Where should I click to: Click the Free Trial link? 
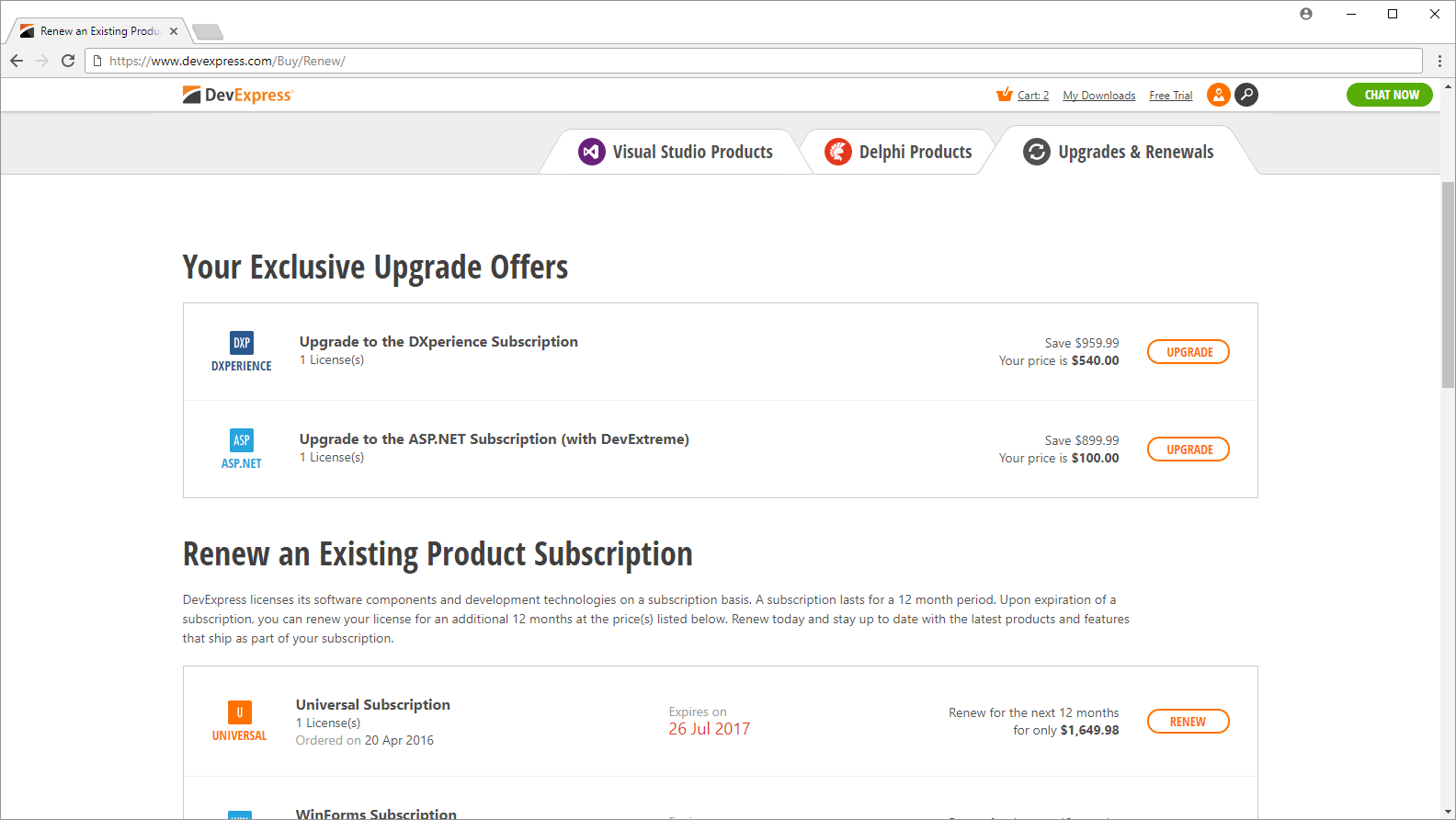1170,96
